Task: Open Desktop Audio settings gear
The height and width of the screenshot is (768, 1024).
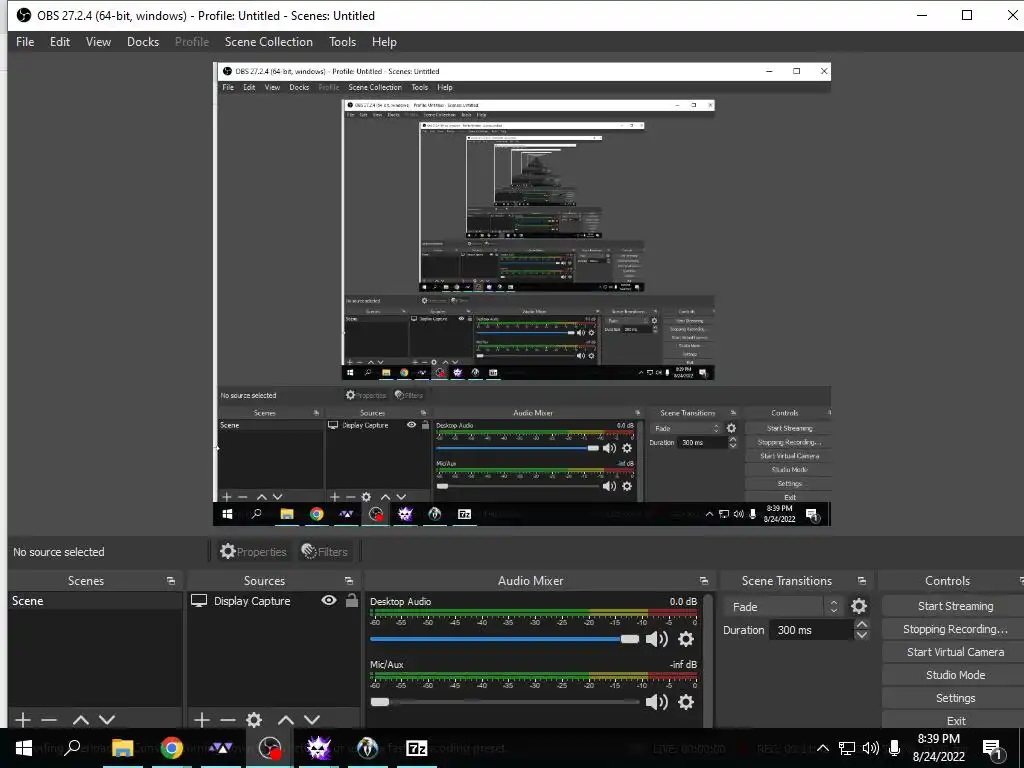Action: pyautogui.click(x=686, y=639)
